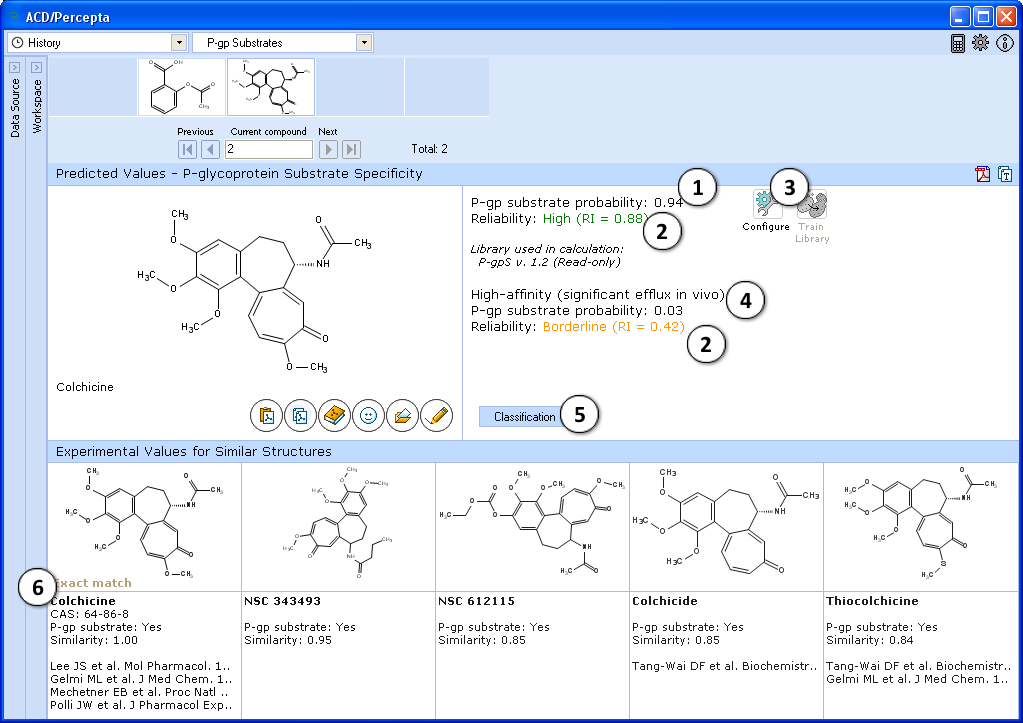
Task: Select the Classification tab
Action: (524, 417)
